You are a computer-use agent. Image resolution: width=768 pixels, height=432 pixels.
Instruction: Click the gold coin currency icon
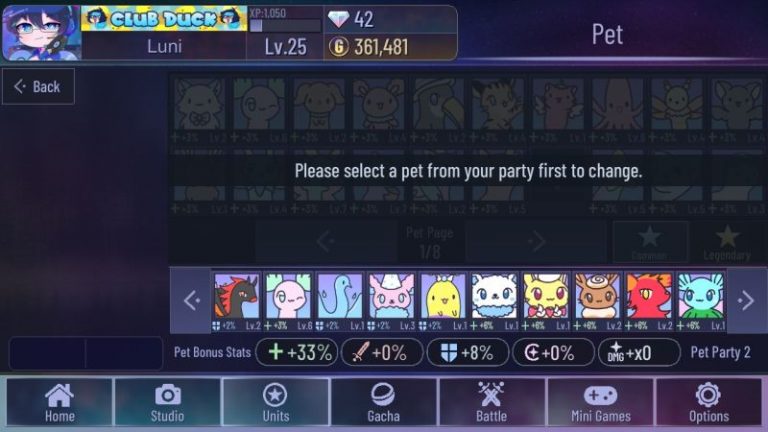[338, 47]
